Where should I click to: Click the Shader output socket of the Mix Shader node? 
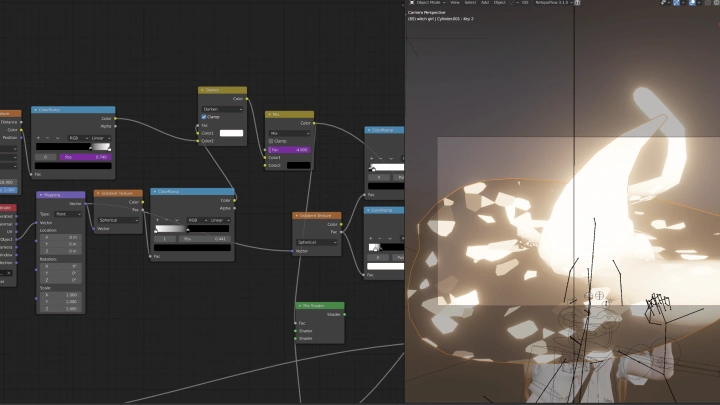click(x=344, y=315)
